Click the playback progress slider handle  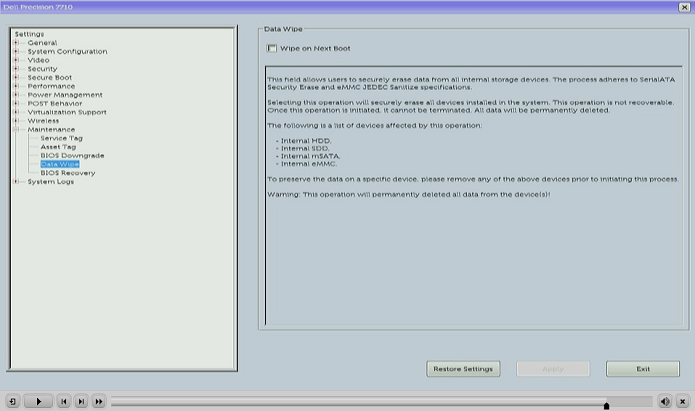(606, 406)
